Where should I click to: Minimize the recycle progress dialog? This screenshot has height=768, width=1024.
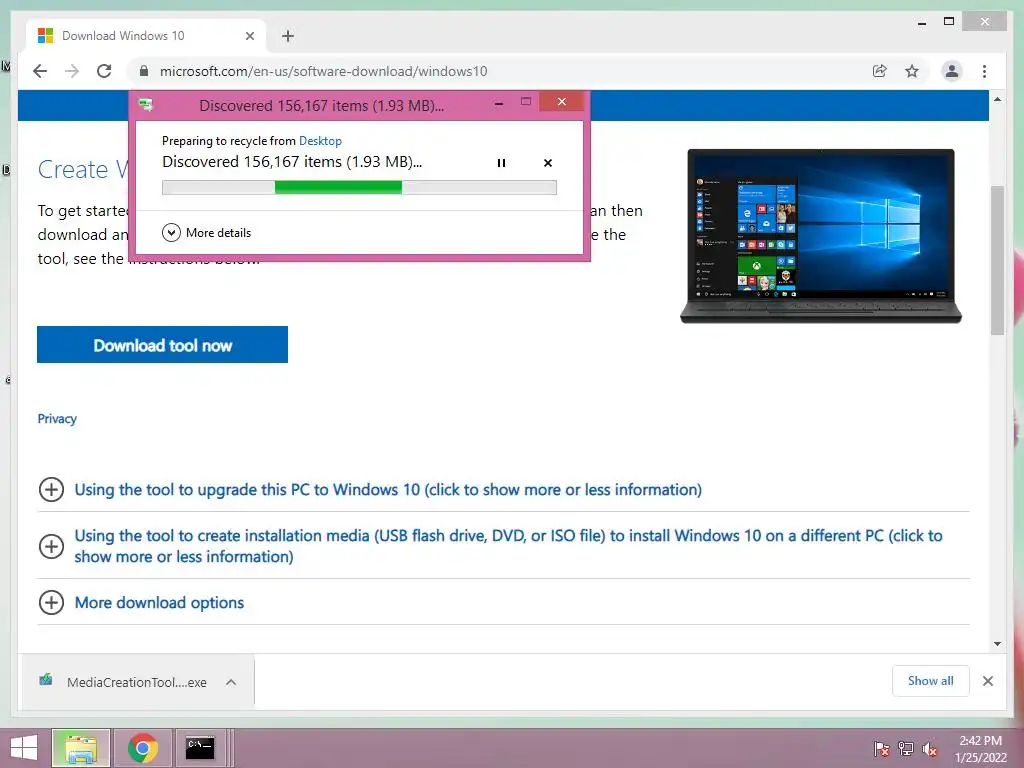pos(499,103)
